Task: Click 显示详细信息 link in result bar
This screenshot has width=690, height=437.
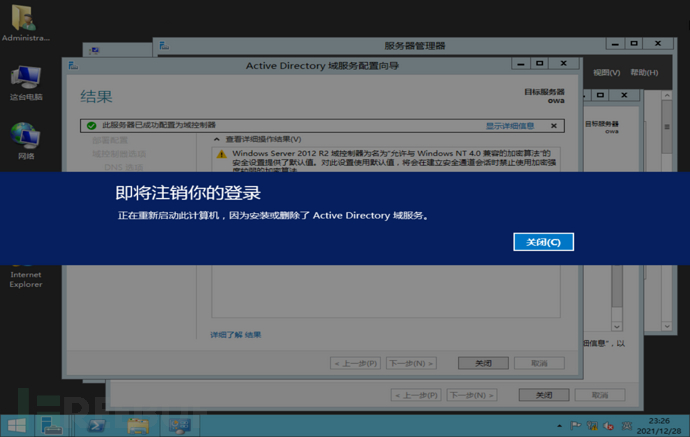Action: click(x=510, y=126)
